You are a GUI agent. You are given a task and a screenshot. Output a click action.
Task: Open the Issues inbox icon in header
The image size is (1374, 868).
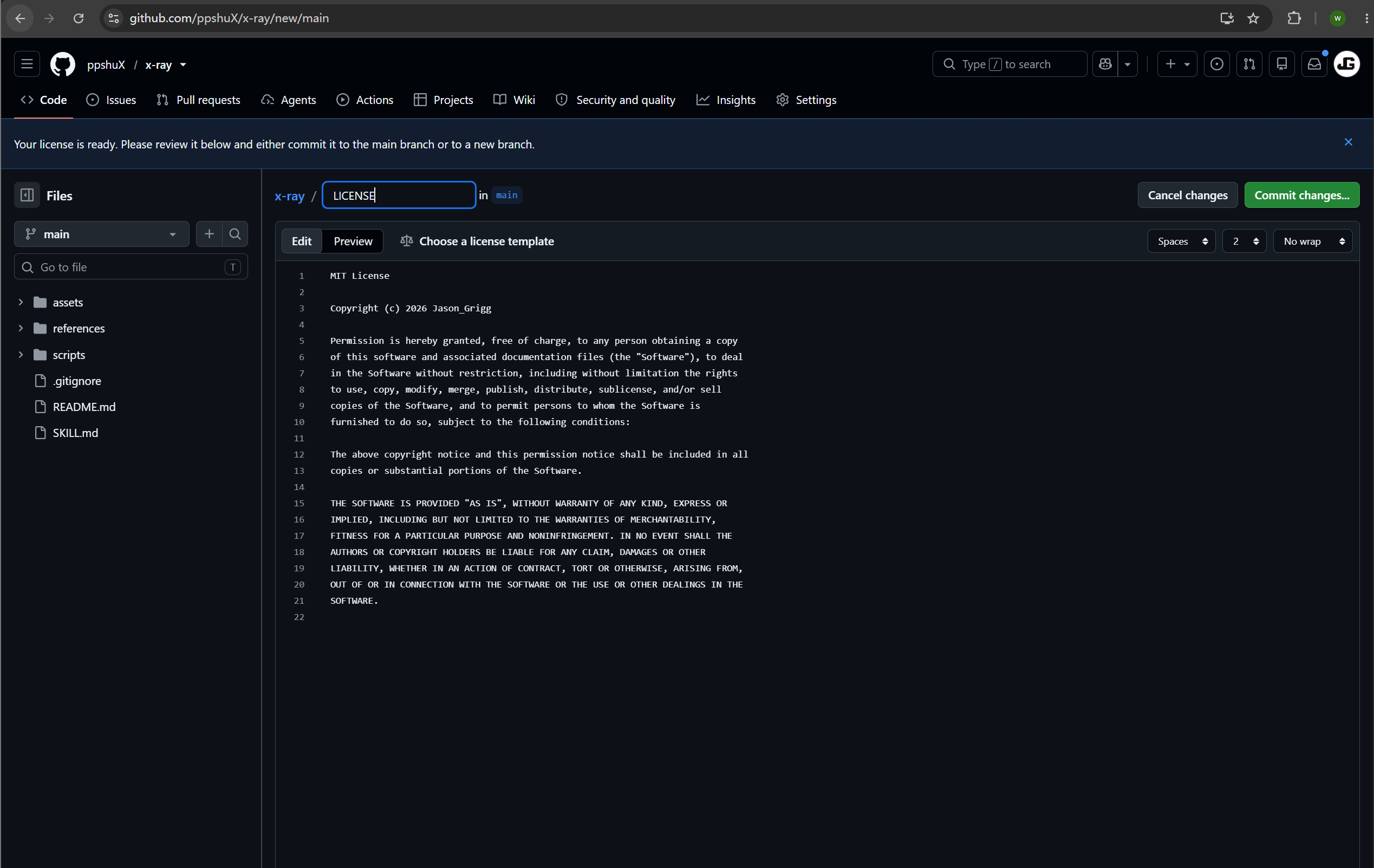1216,64
